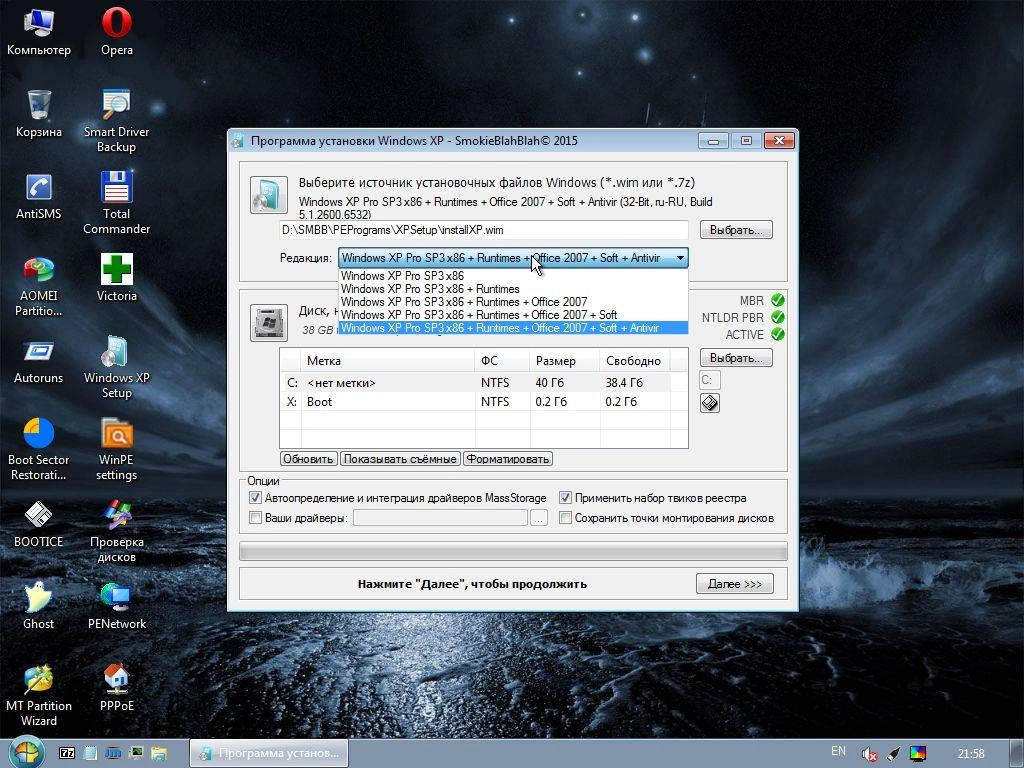
Task: Open the Корзина recycle bin
Action: (39, 113)
